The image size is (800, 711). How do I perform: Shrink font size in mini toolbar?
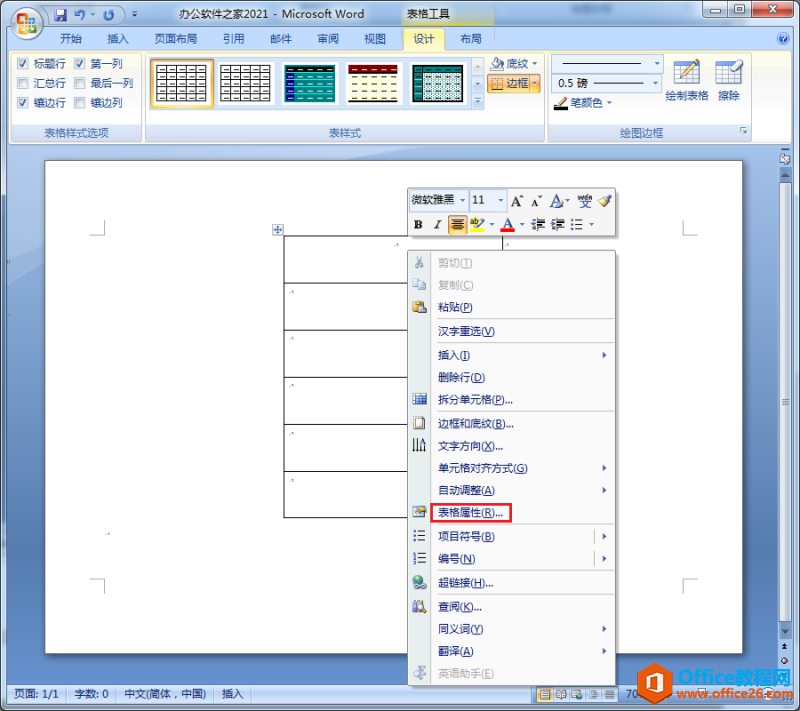click(536, 201)
